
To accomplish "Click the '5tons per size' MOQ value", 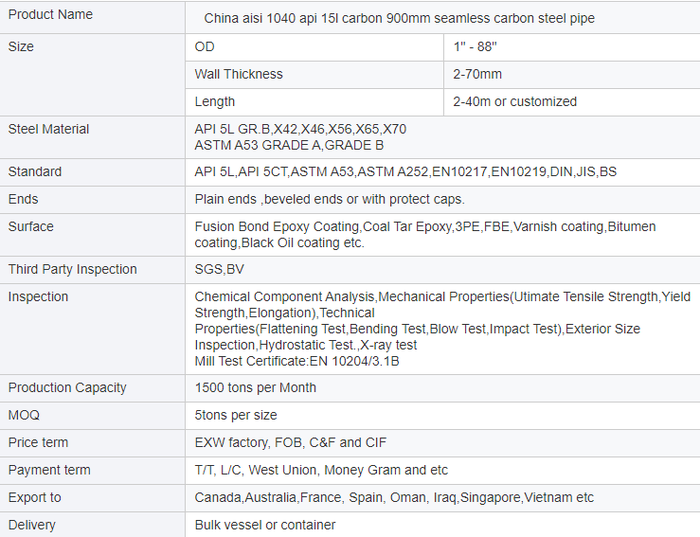I will coord(235,415).
